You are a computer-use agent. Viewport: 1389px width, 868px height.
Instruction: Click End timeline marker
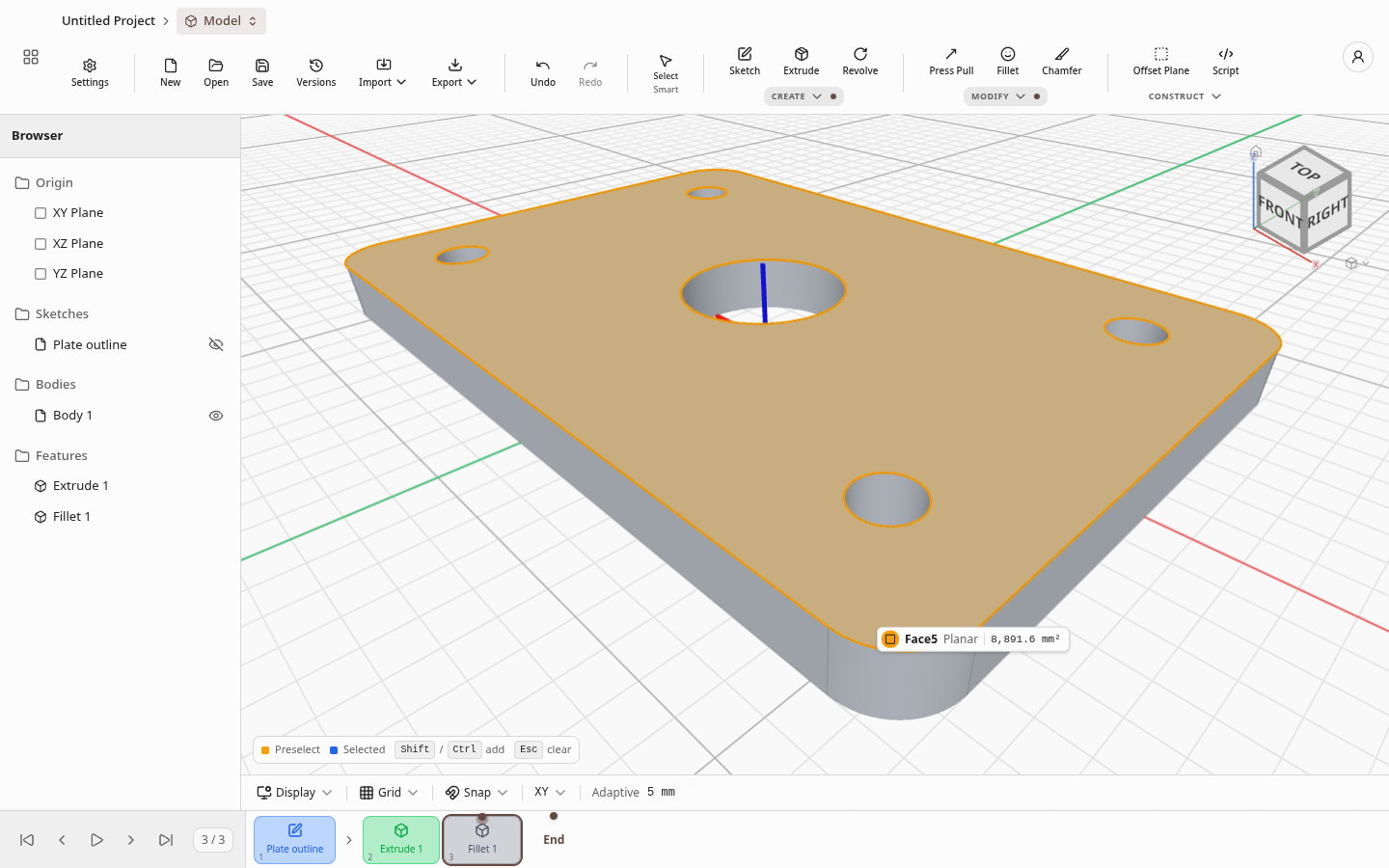pos(554,840)
